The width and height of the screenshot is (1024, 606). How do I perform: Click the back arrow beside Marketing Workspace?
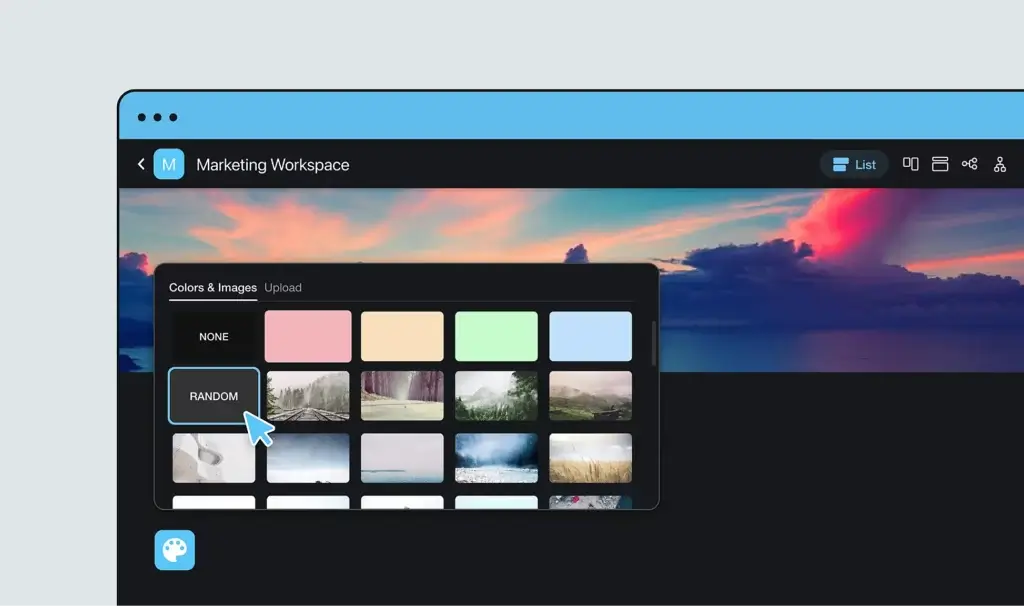pos(141,164)
